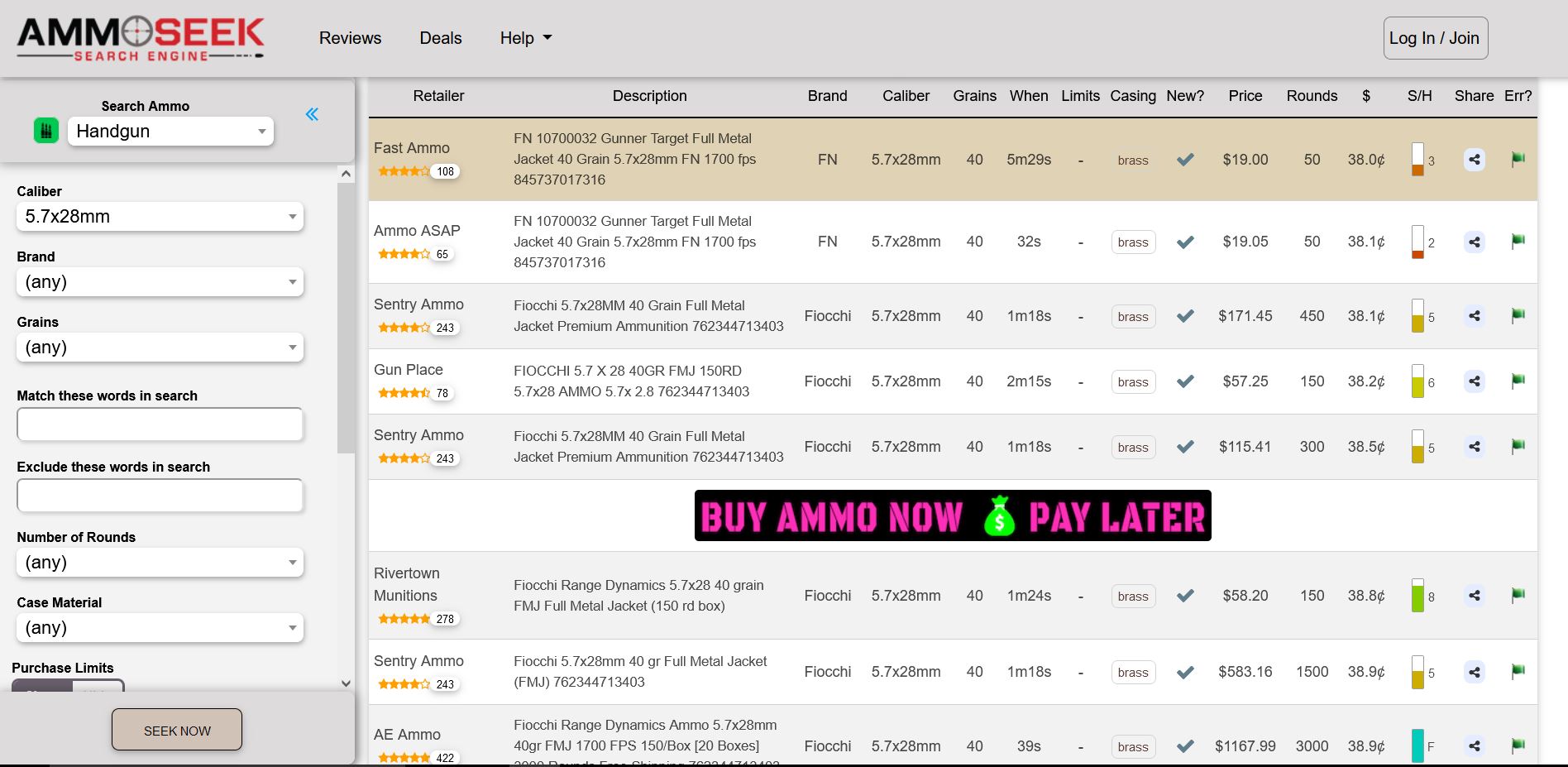Click the brass casing tag on Ammo ASAP row

1133,242
